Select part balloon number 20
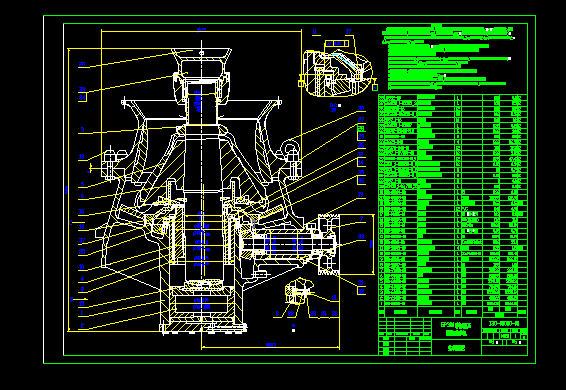The image size is (566, 390). (x=82, y=65)
